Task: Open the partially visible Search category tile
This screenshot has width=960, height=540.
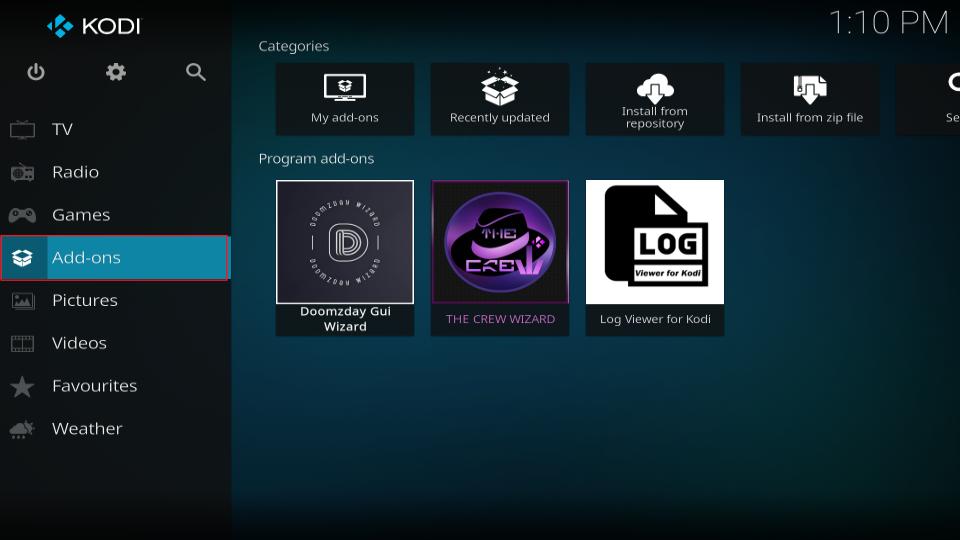Action: [x=928, y=99]
